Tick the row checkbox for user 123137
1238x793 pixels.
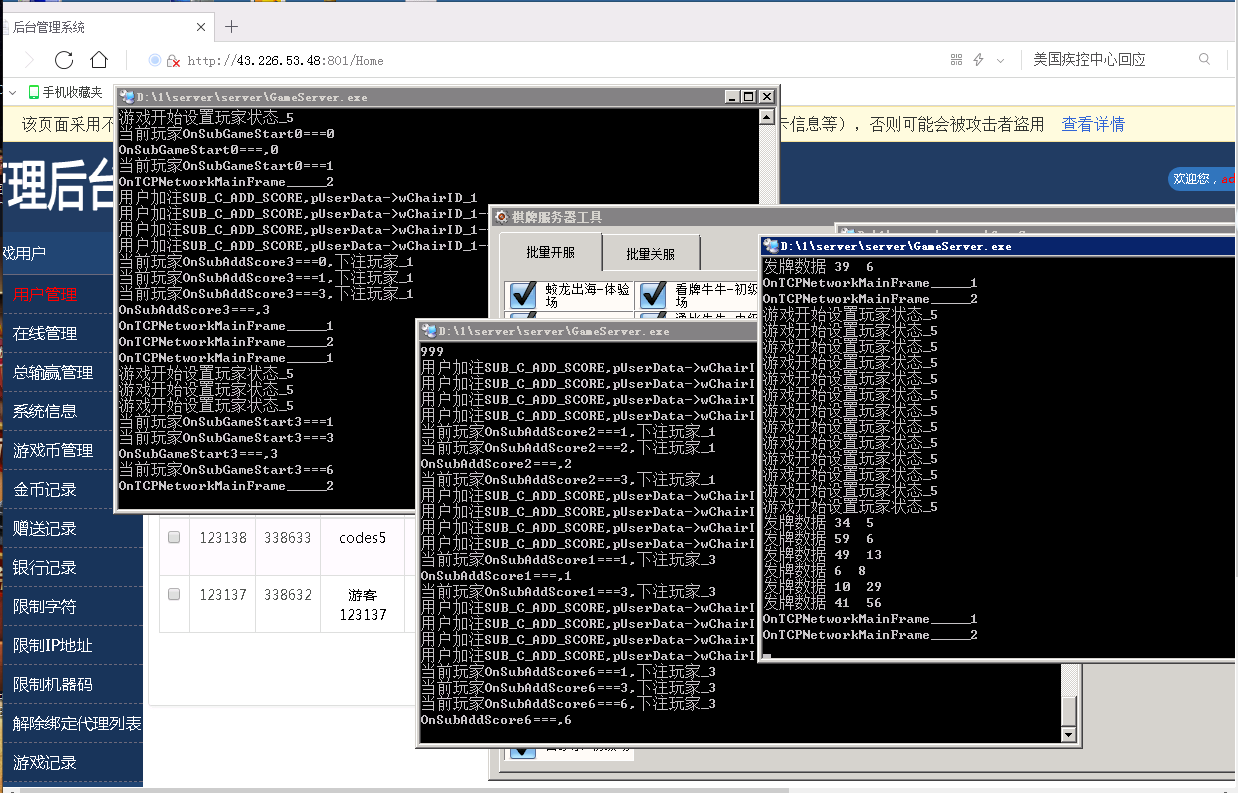(x=174, y=594)
